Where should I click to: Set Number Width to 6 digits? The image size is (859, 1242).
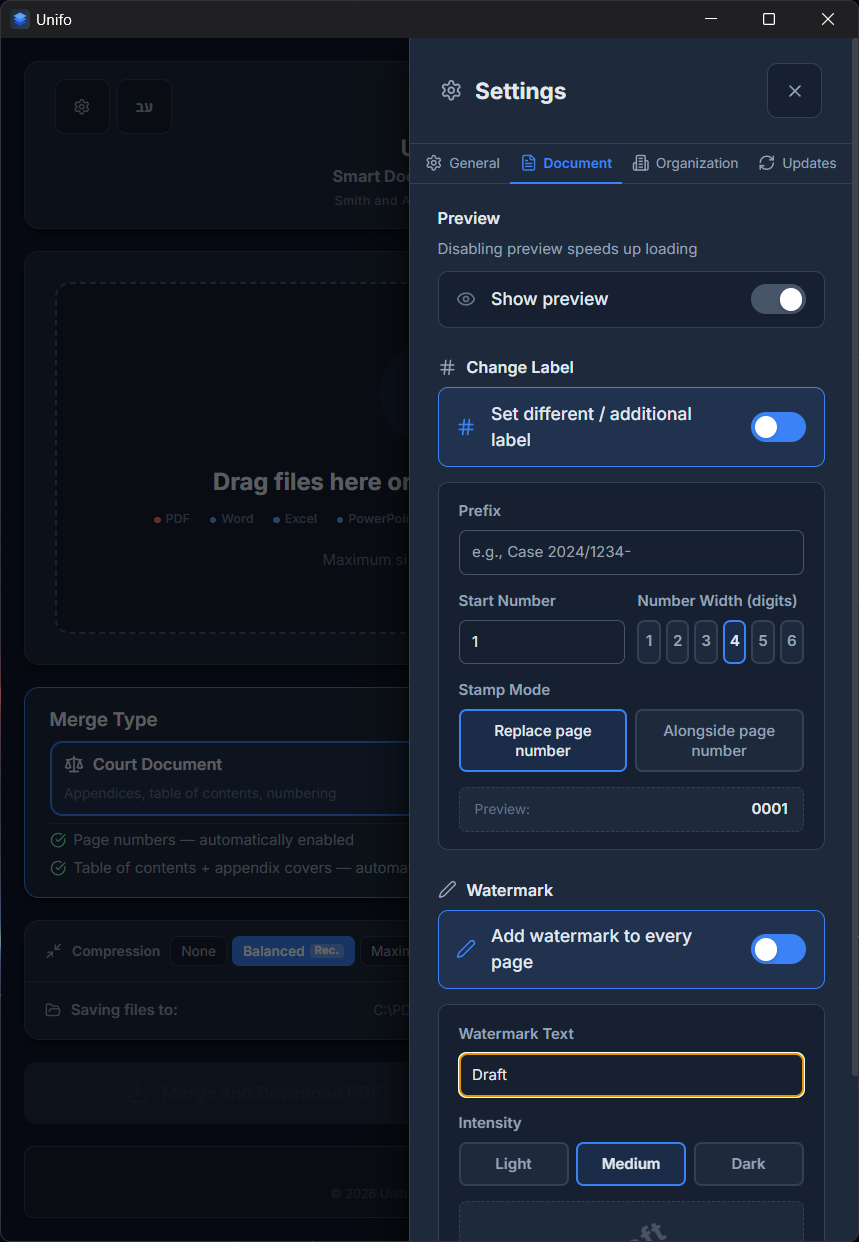[791, 641]
